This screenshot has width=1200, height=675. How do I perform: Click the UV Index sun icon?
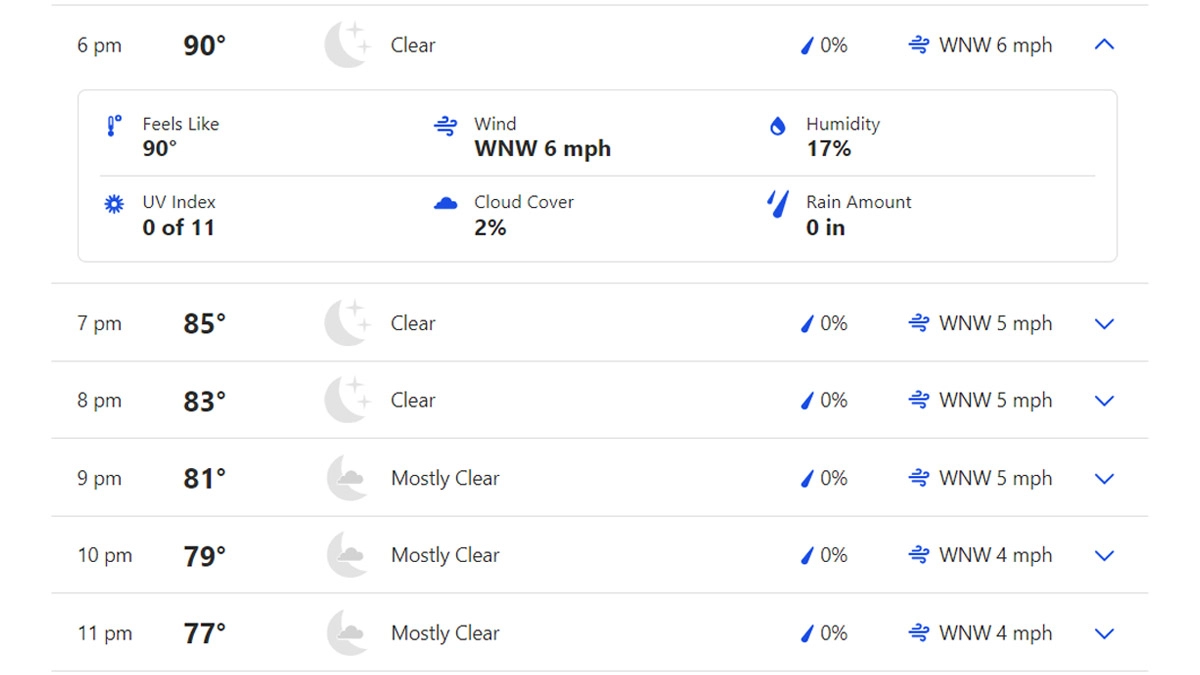(x=114, y=204)
